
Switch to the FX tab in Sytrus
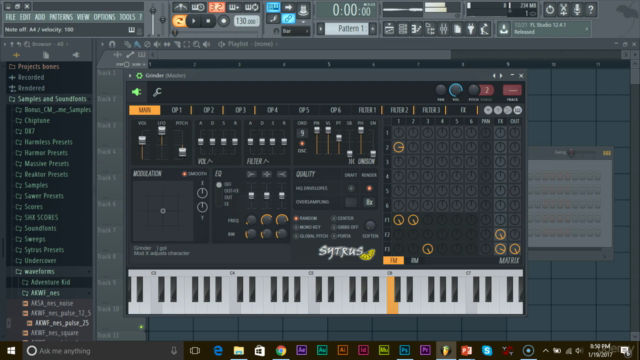coord(463,110)
